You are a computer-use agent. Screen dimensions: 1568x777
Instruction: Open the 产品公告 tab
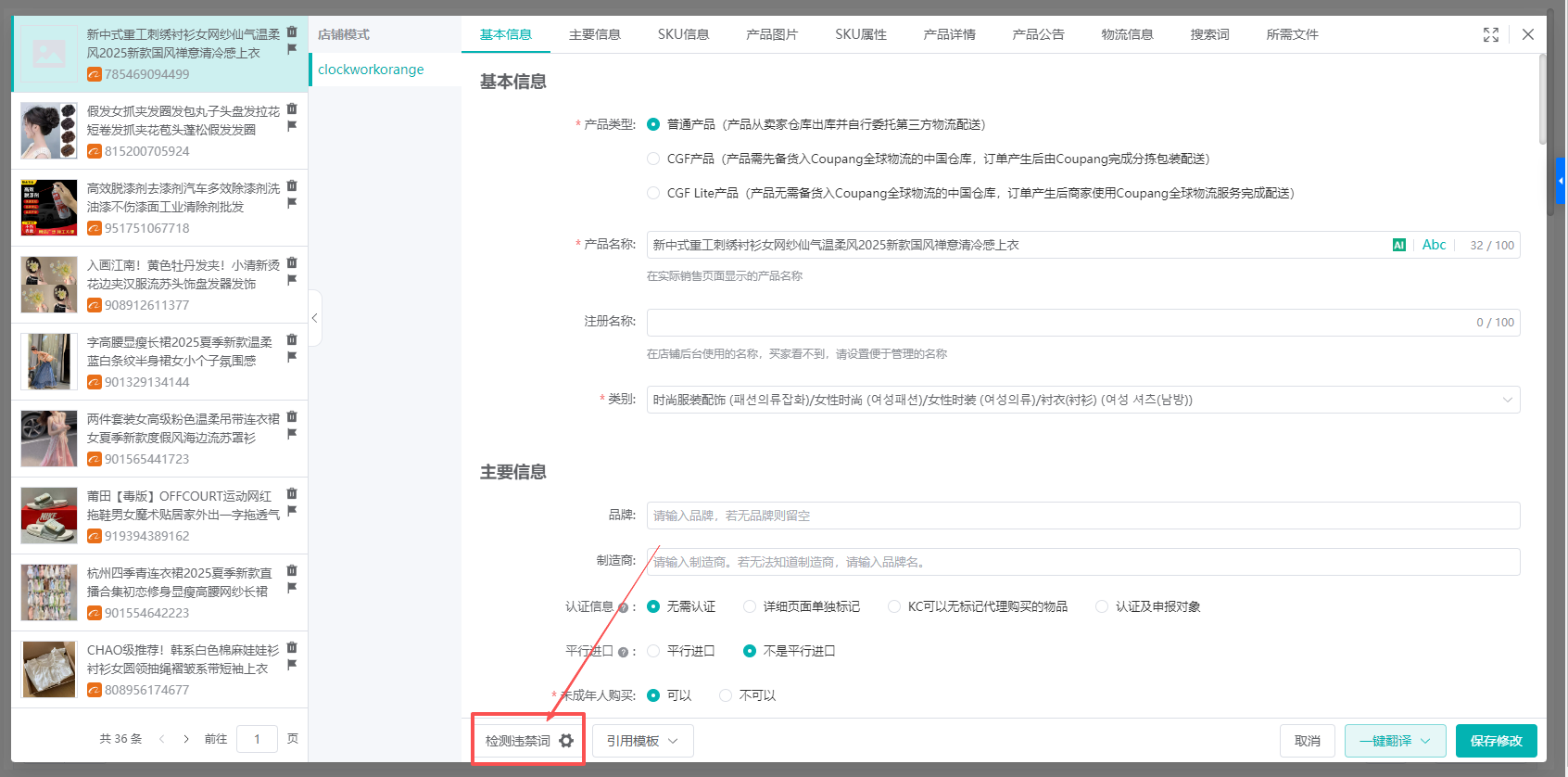click(x=1039, y=34)
